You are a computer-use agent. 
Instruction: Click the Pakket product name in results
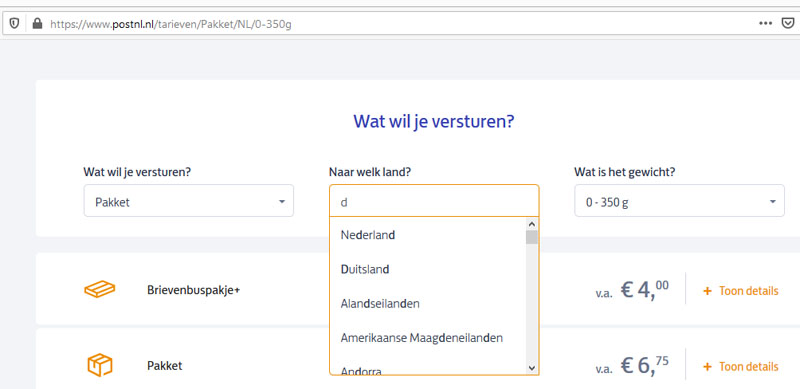(164, 366)
